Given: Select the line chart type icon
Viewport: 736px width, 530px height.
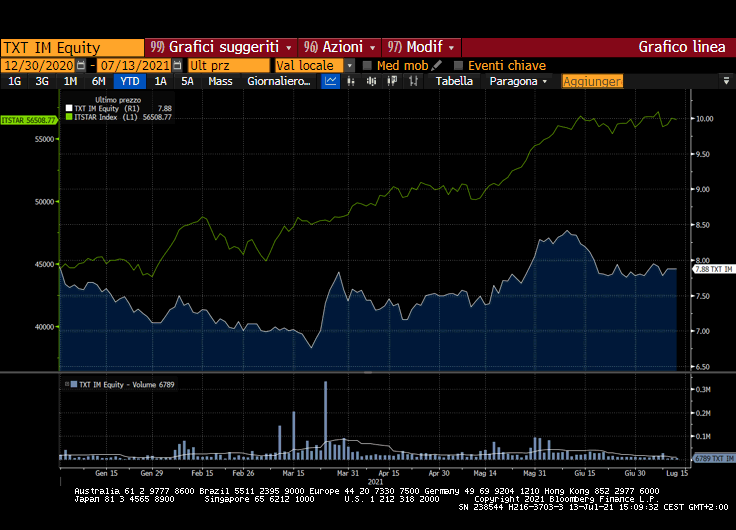Looking at the screenshot, I should pyautogui.click(x=331, y=81).
